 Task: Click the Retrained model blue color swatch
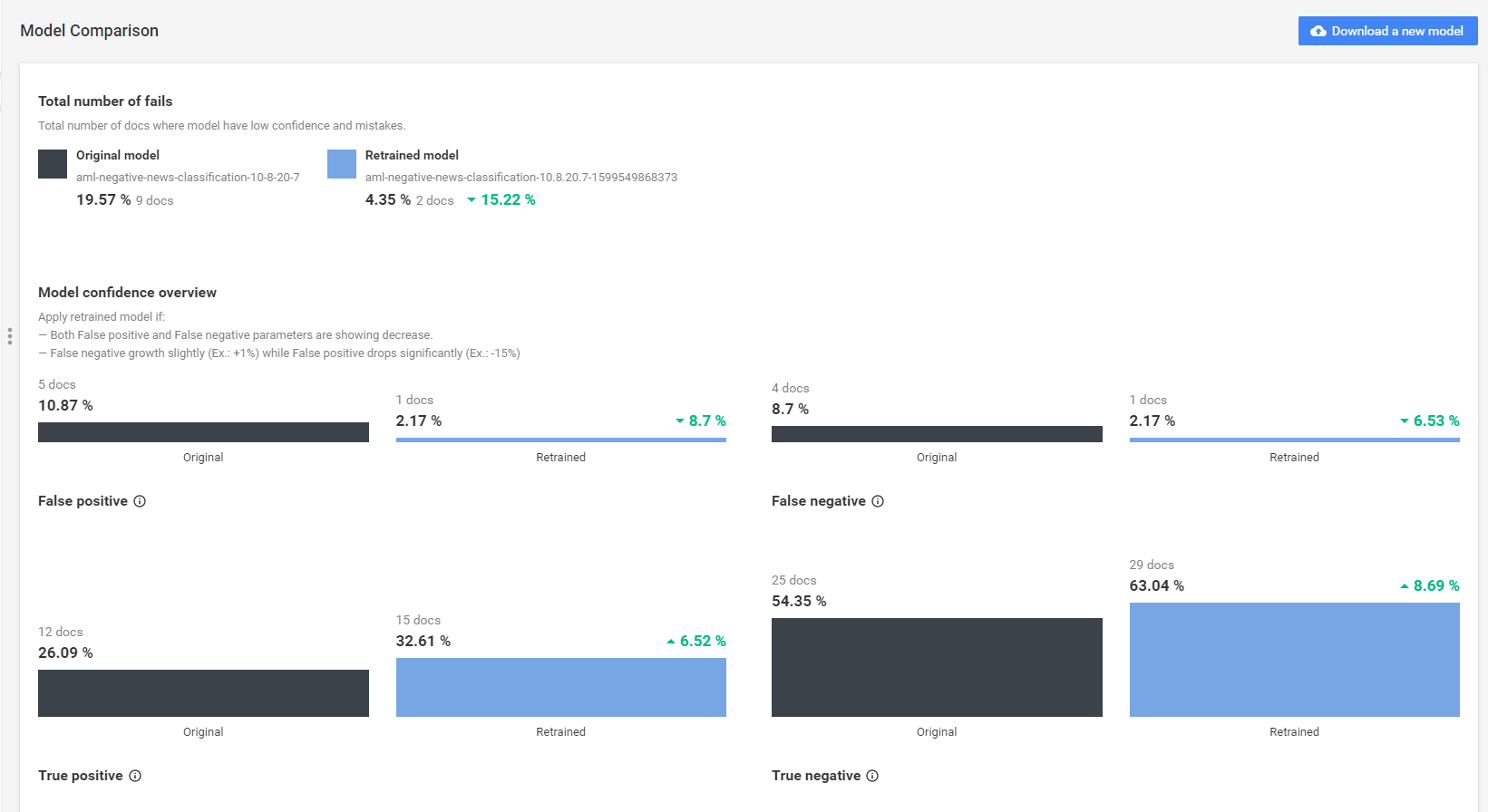click(342, 164)
